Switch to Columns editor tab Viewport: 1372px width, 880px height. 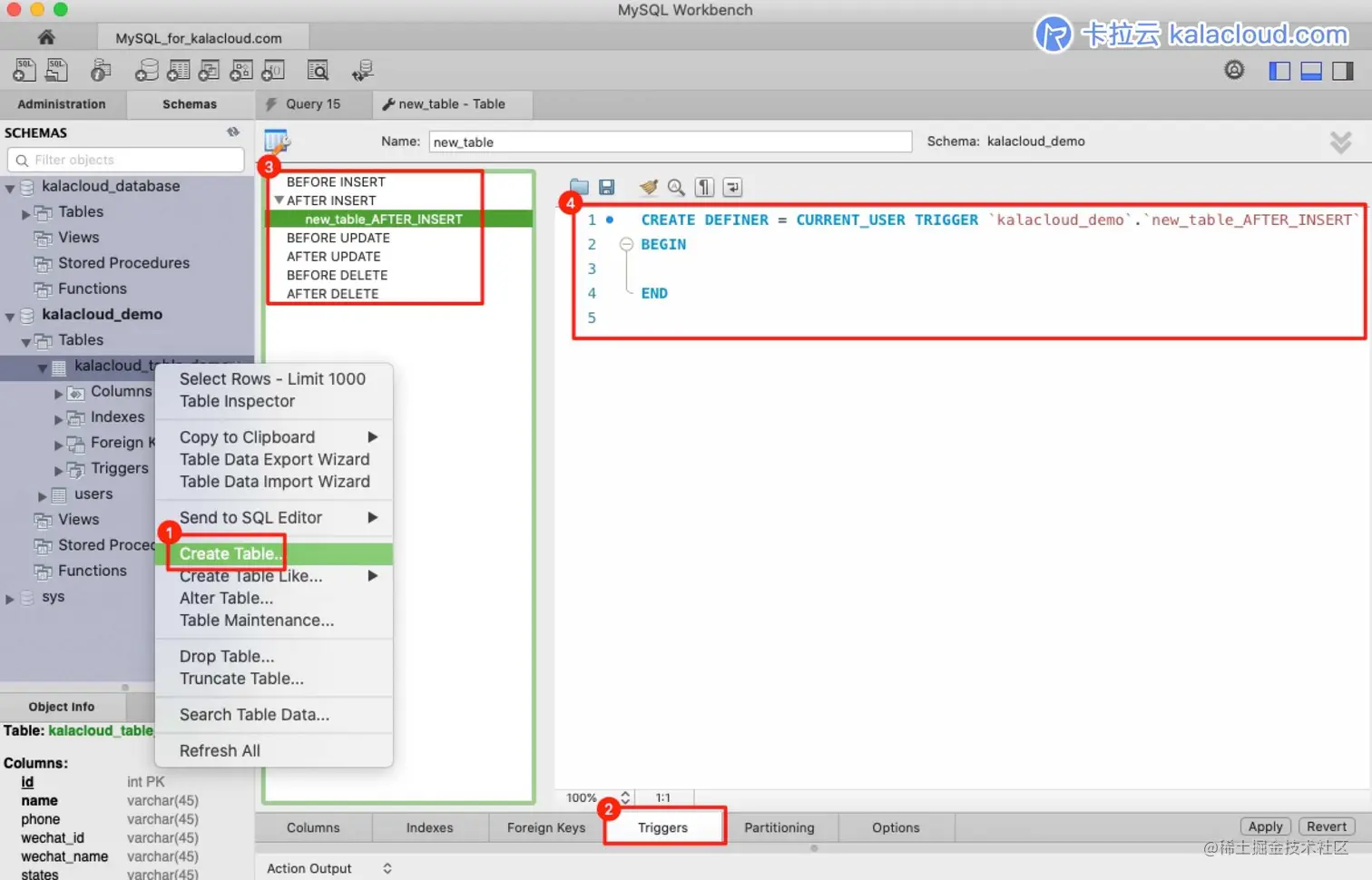pos(313,827)
